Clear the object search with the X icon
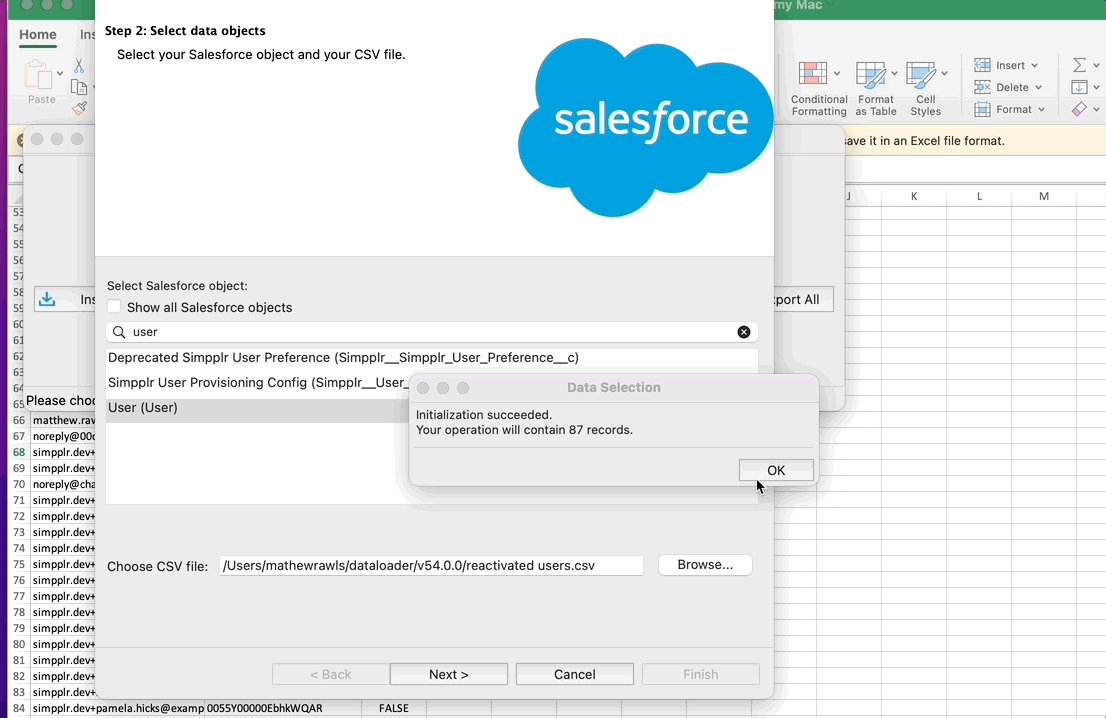This screenshot has width=1106, height=718. click(743, 332)
